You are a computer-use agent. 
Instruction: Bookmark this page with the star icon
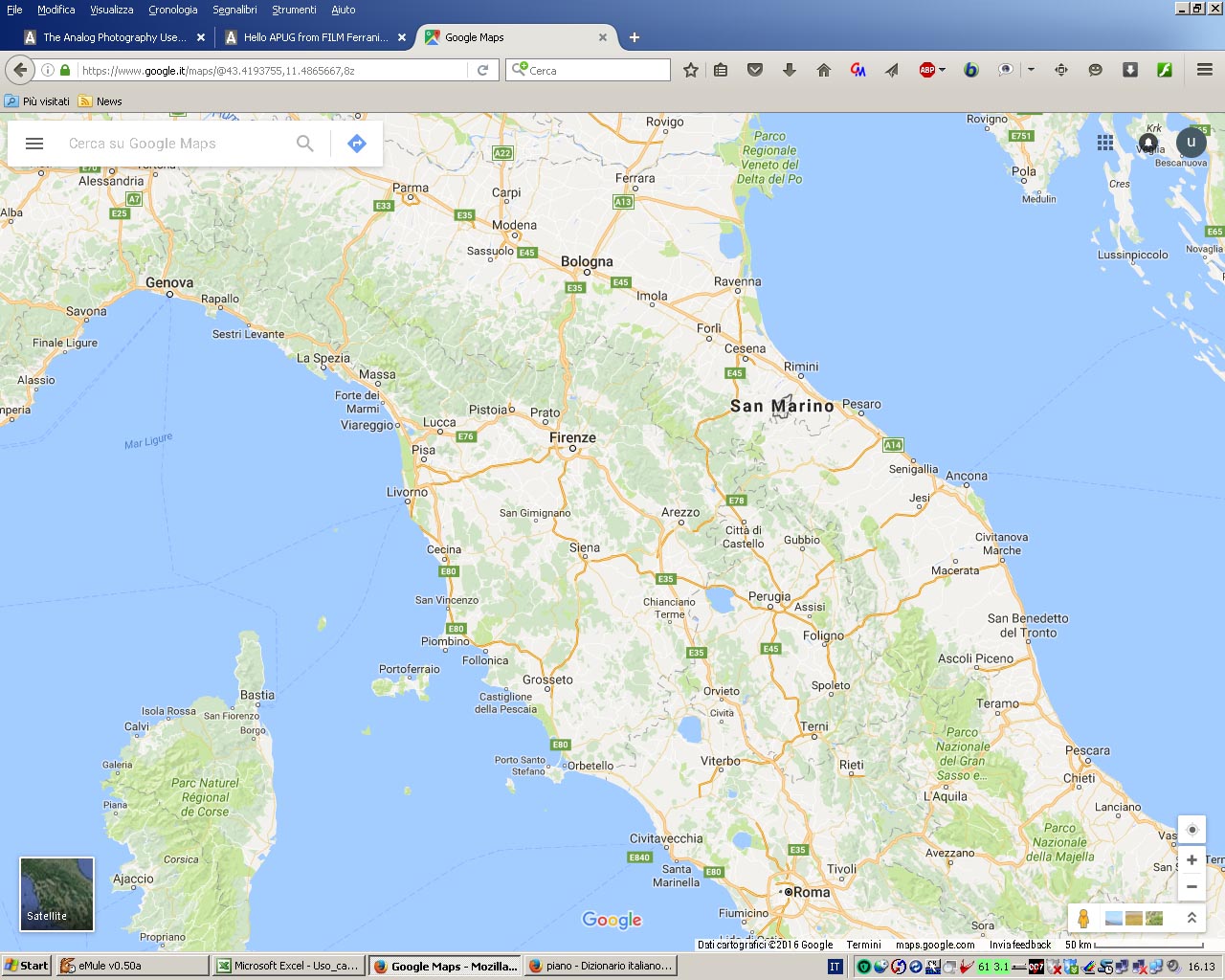[691, 70]
